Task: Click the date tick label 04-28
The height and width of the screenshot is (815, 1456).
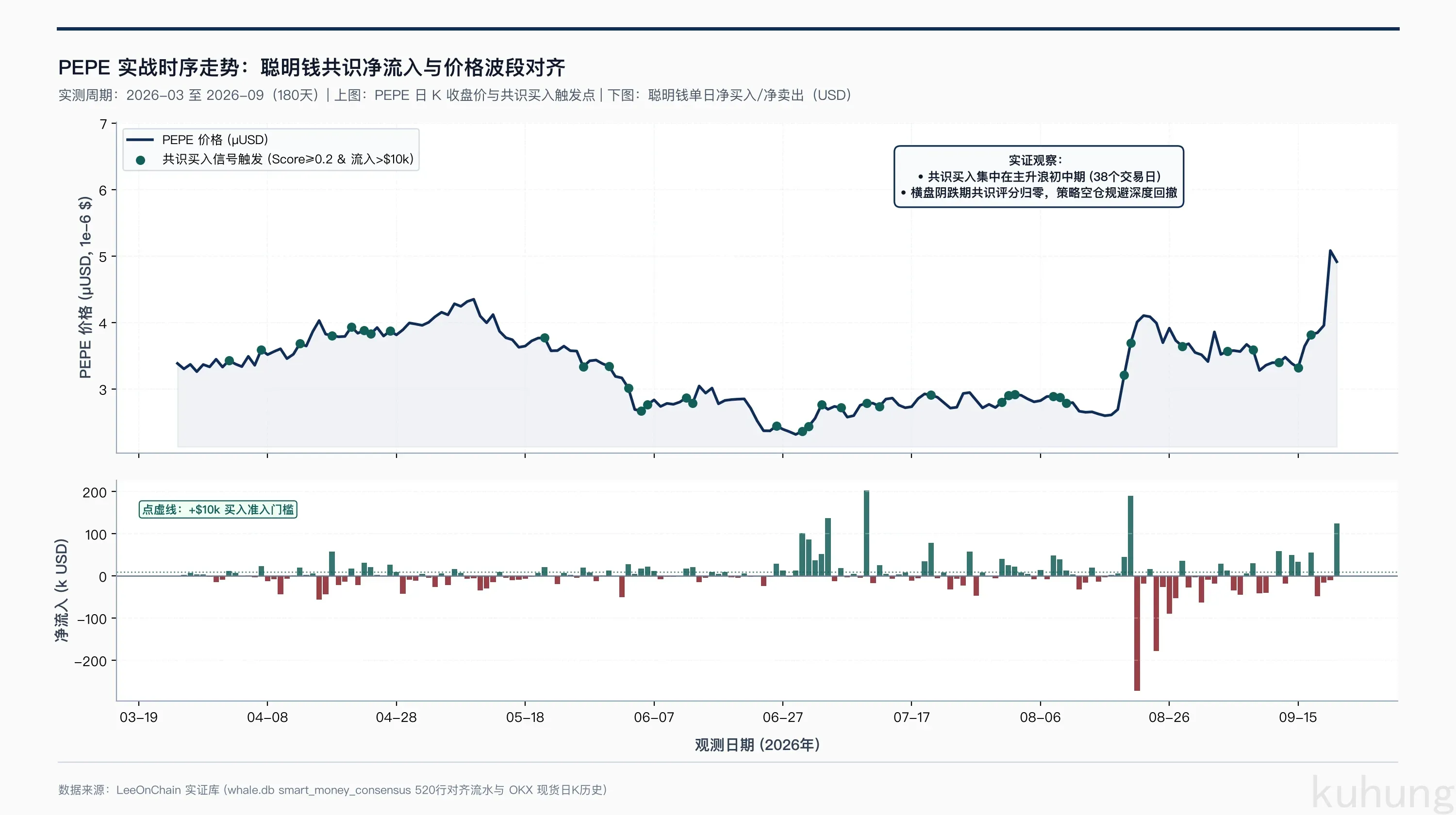Action: [x=396, y=717]
